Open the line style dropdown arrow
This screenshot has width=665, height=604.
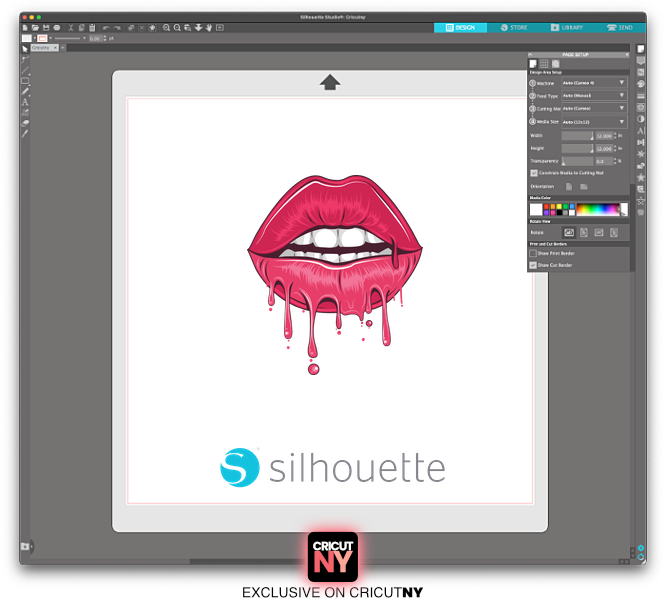(84, 39)
